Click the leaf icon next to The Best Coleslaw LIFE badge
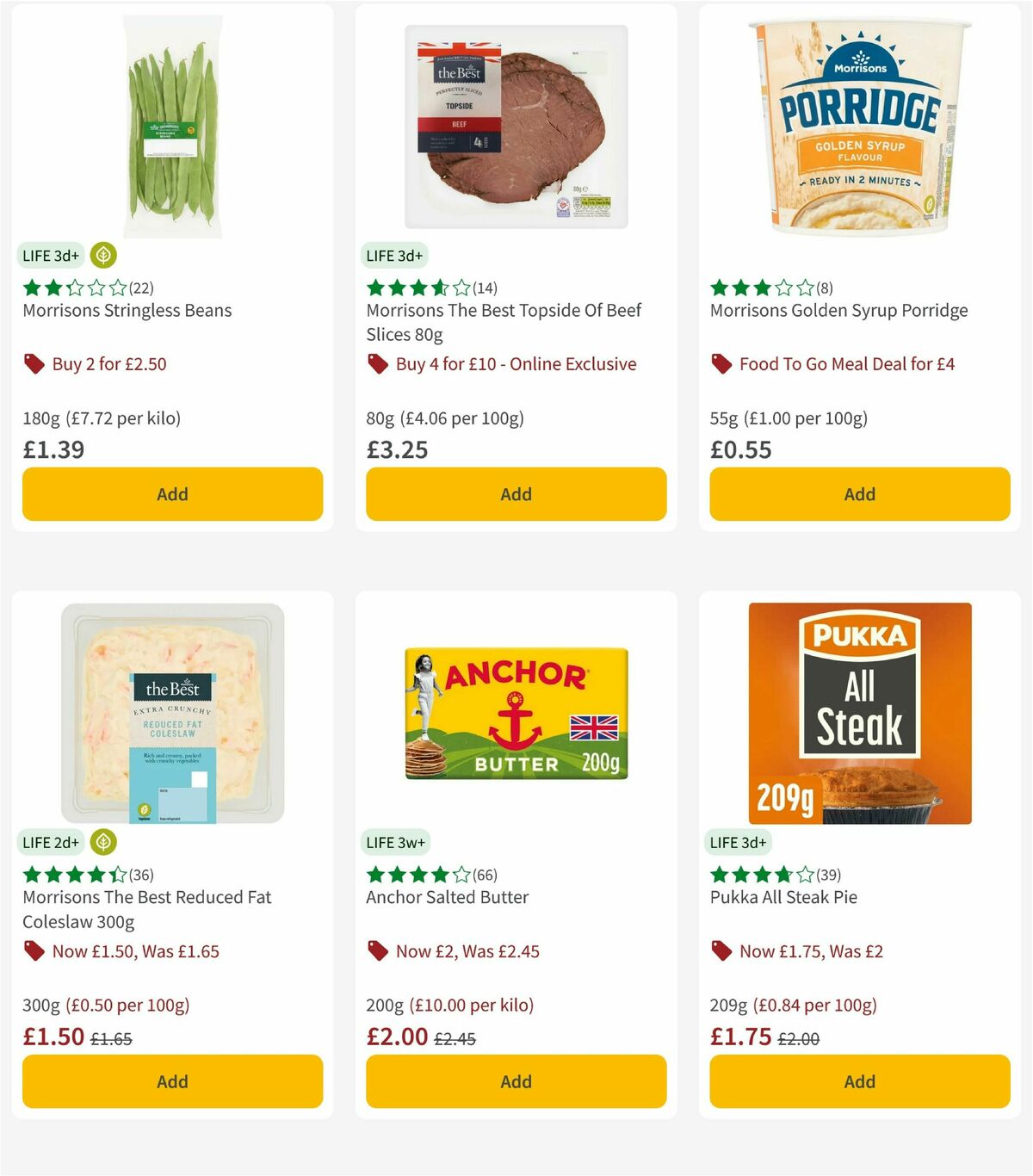 tap(102, 842)
